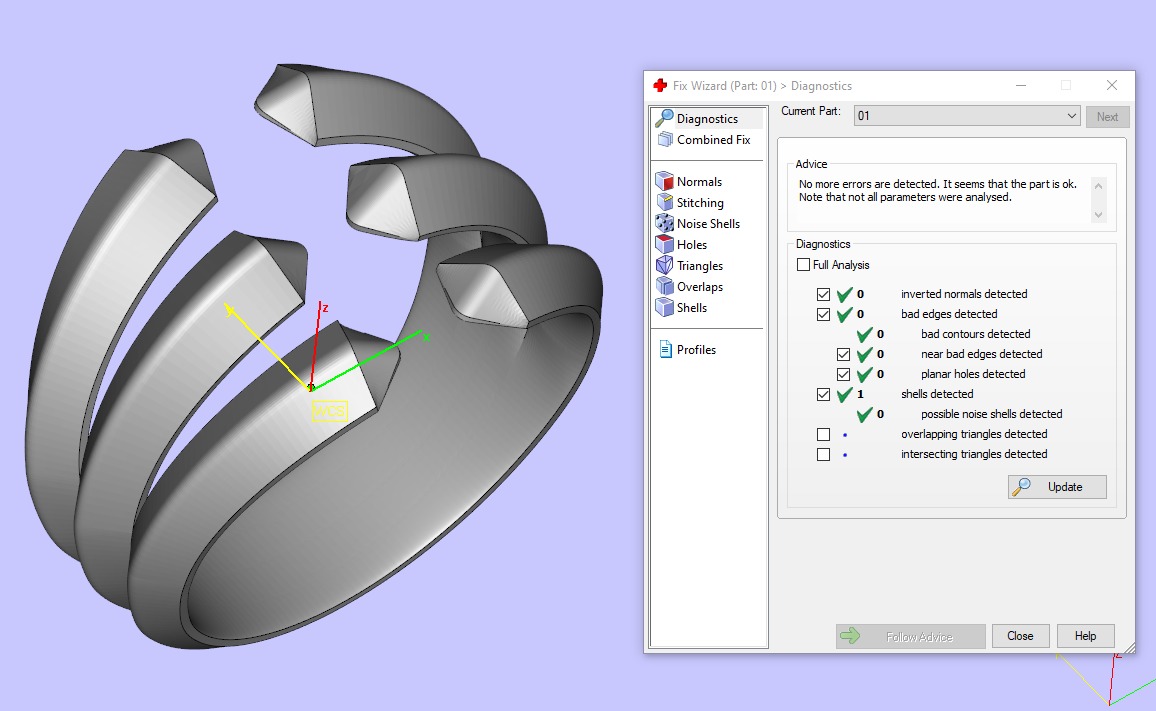
Task: Uncheck near bad edges detected checkbox
Action: pyautogui.click(x=843, y=355)
